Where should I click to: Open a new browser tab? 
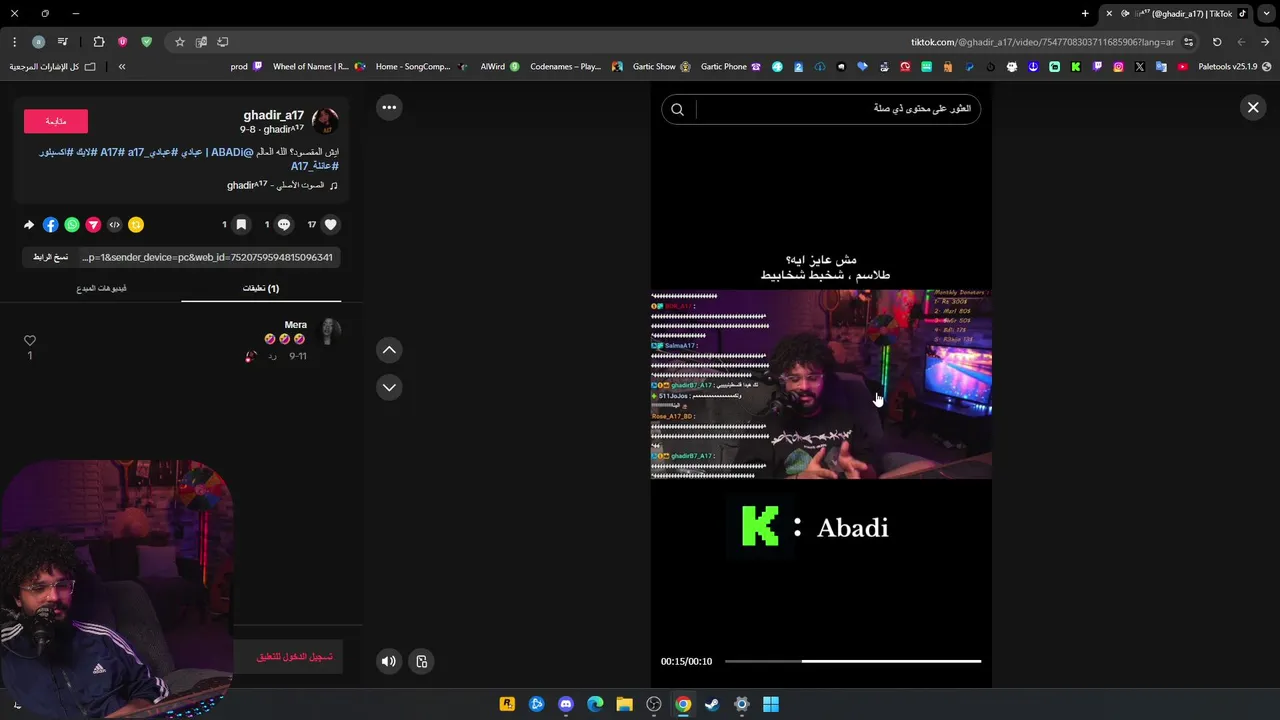[x=1085, y=13]
